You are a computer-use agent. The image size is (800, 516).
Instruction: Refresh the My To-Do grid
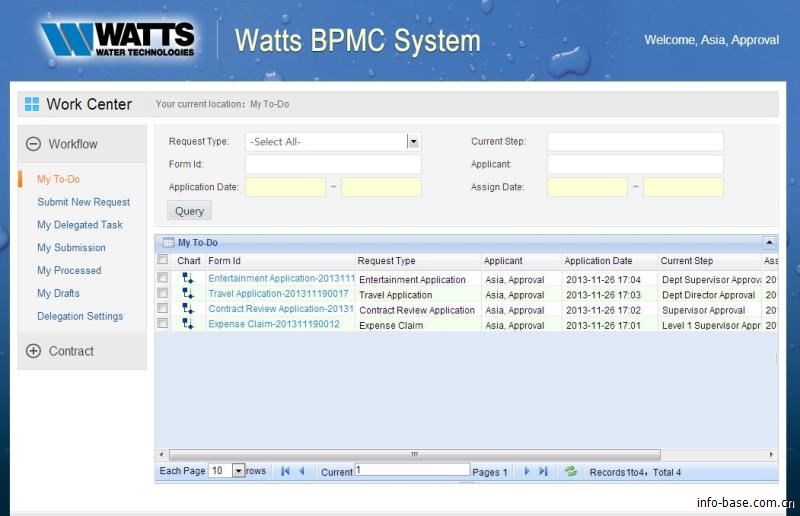coord(570,471)
